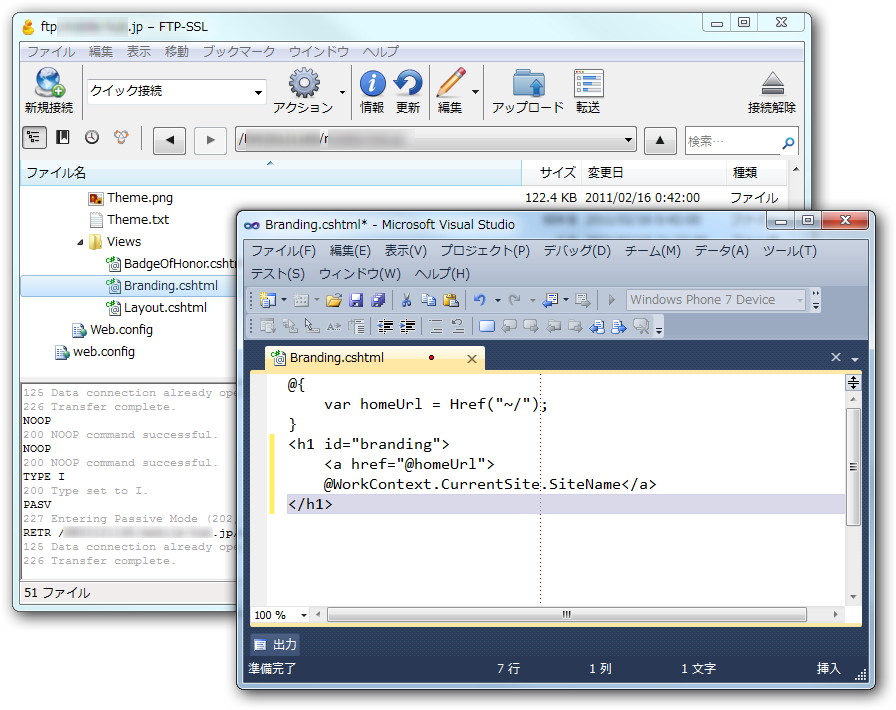The height and width of the screenshot is (710, 896).
Task: Select the lowercase web.config file
Action: pyautogui.click(x=95, y=352)
